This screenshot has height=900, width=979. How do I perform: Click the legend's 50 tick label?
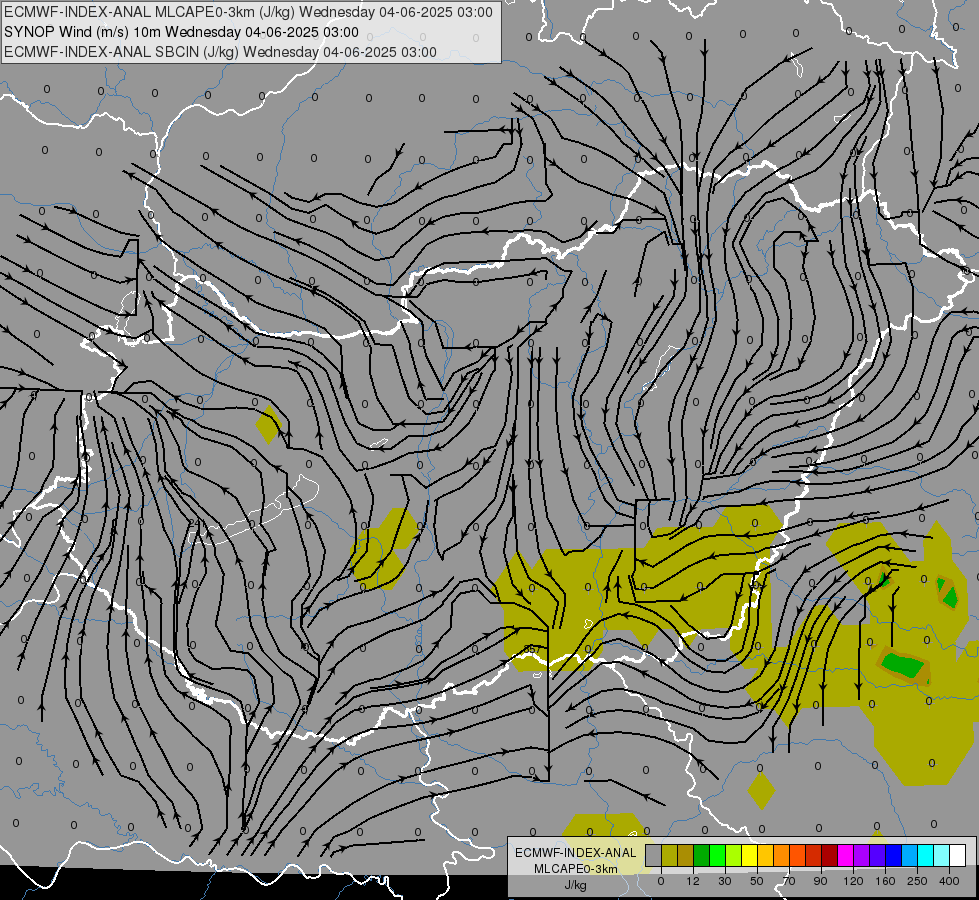pos(757,881)
